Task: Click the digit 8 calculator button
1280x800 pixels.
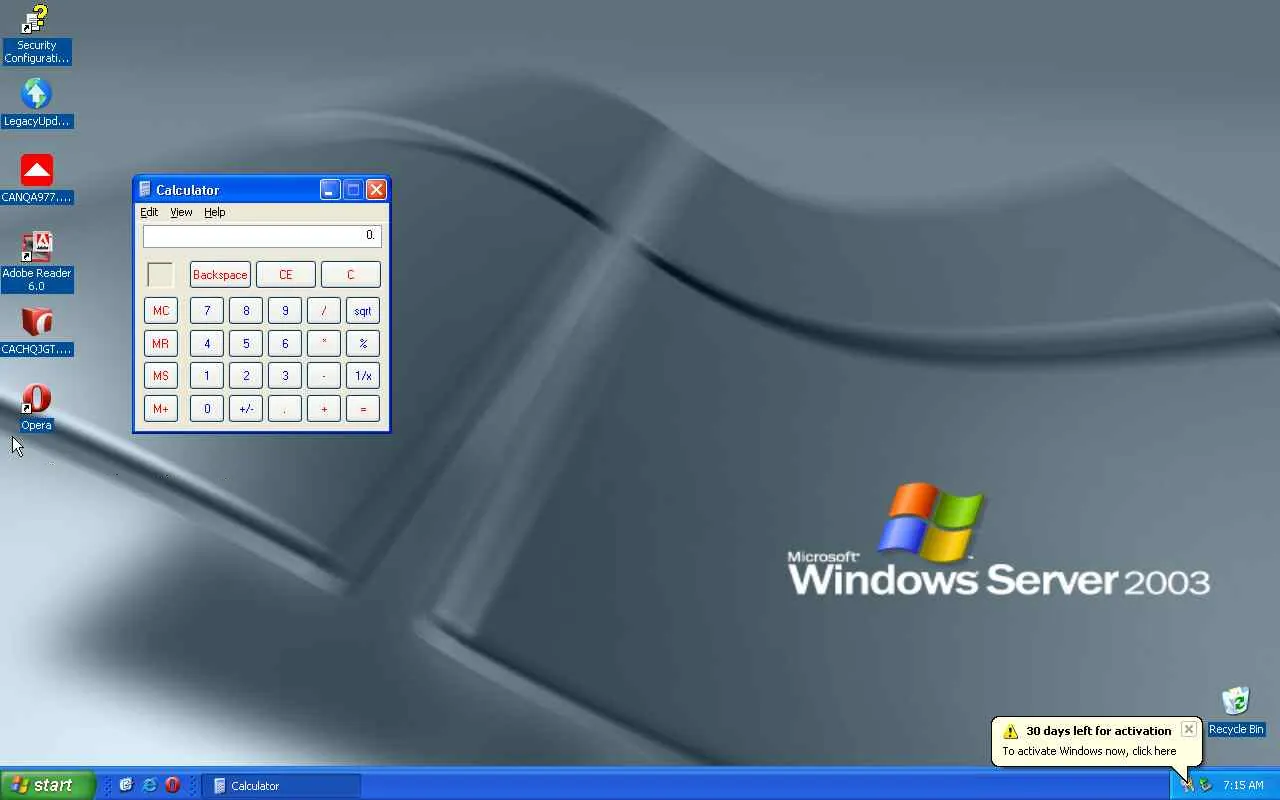Action: (x=246, y=311)
